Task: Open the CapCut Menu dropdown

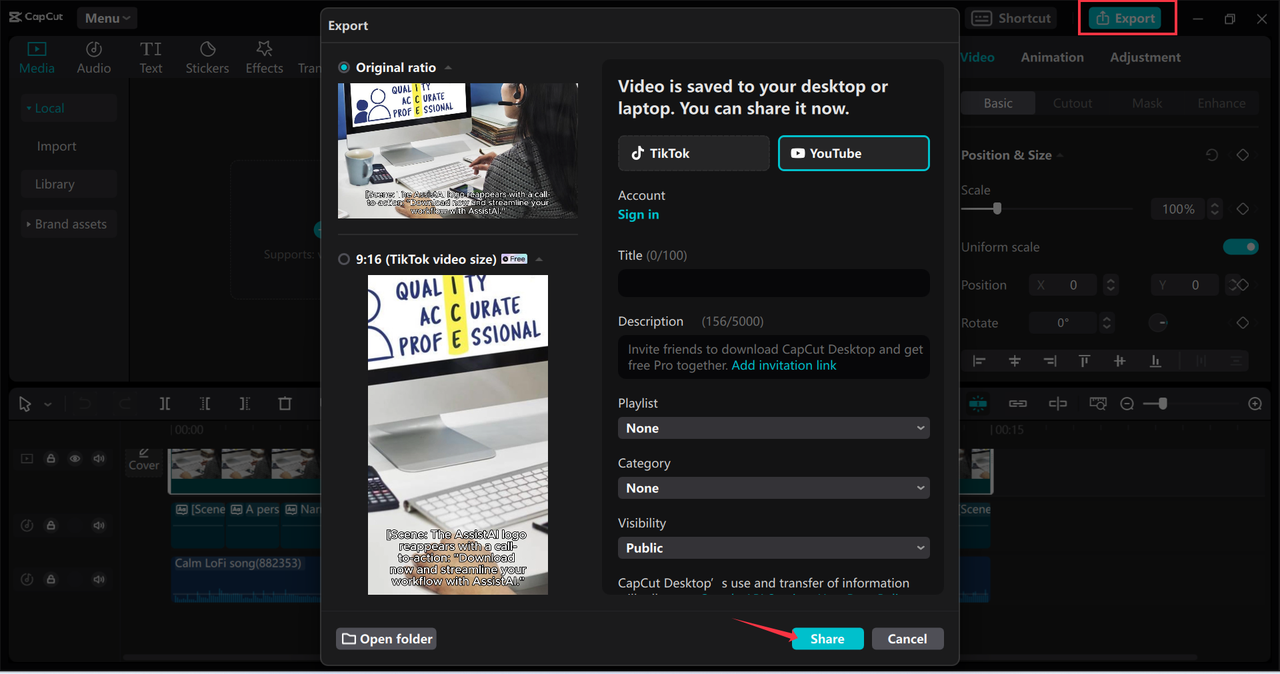Action: click(106, 18)
